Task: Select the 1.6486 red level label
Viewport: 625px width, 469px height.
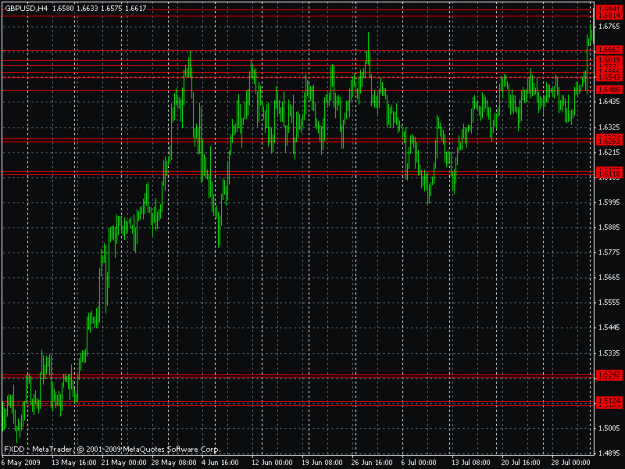Action: tap(609, 90)
